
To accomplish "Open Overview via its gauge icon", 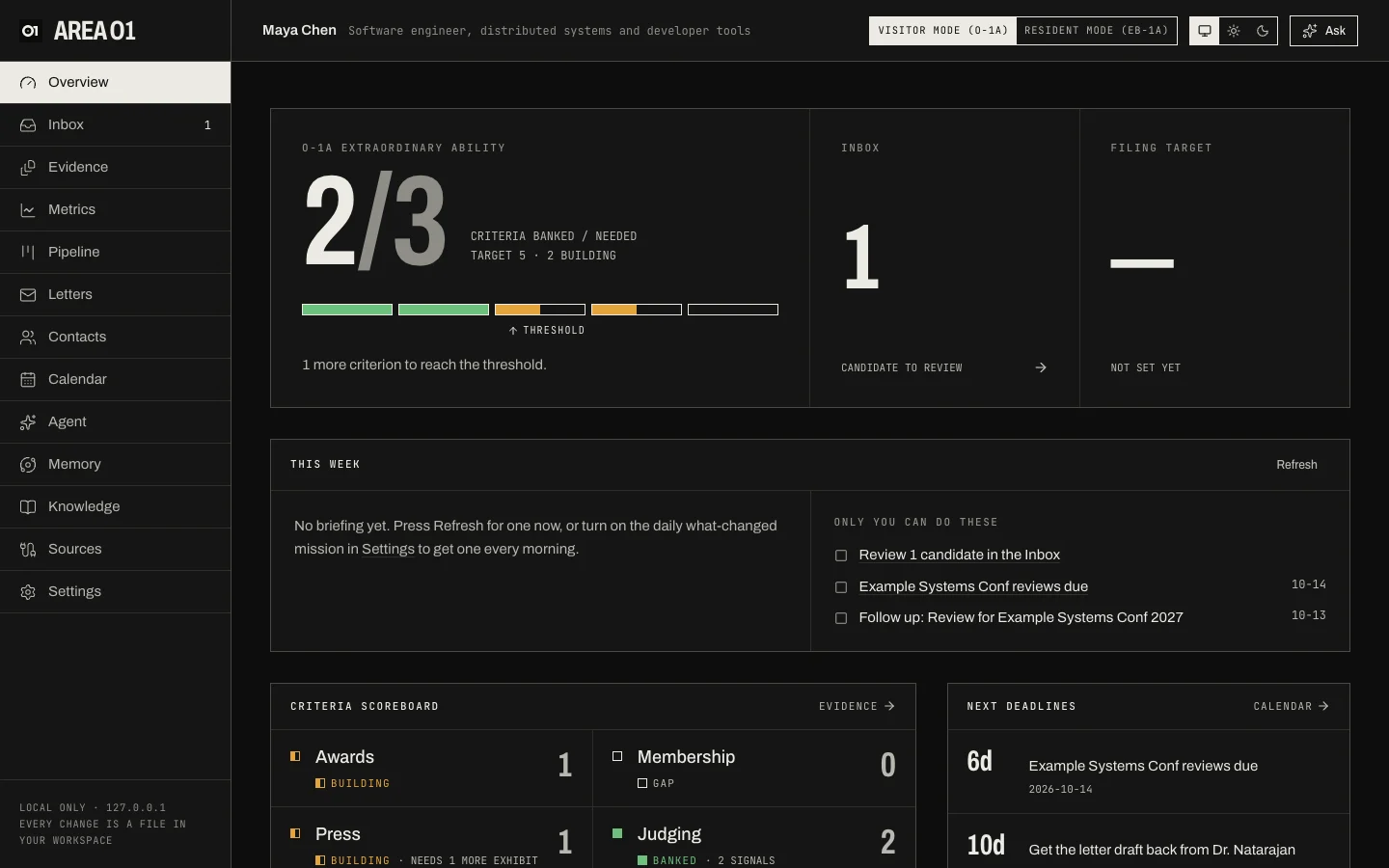I will coord(28,83).
